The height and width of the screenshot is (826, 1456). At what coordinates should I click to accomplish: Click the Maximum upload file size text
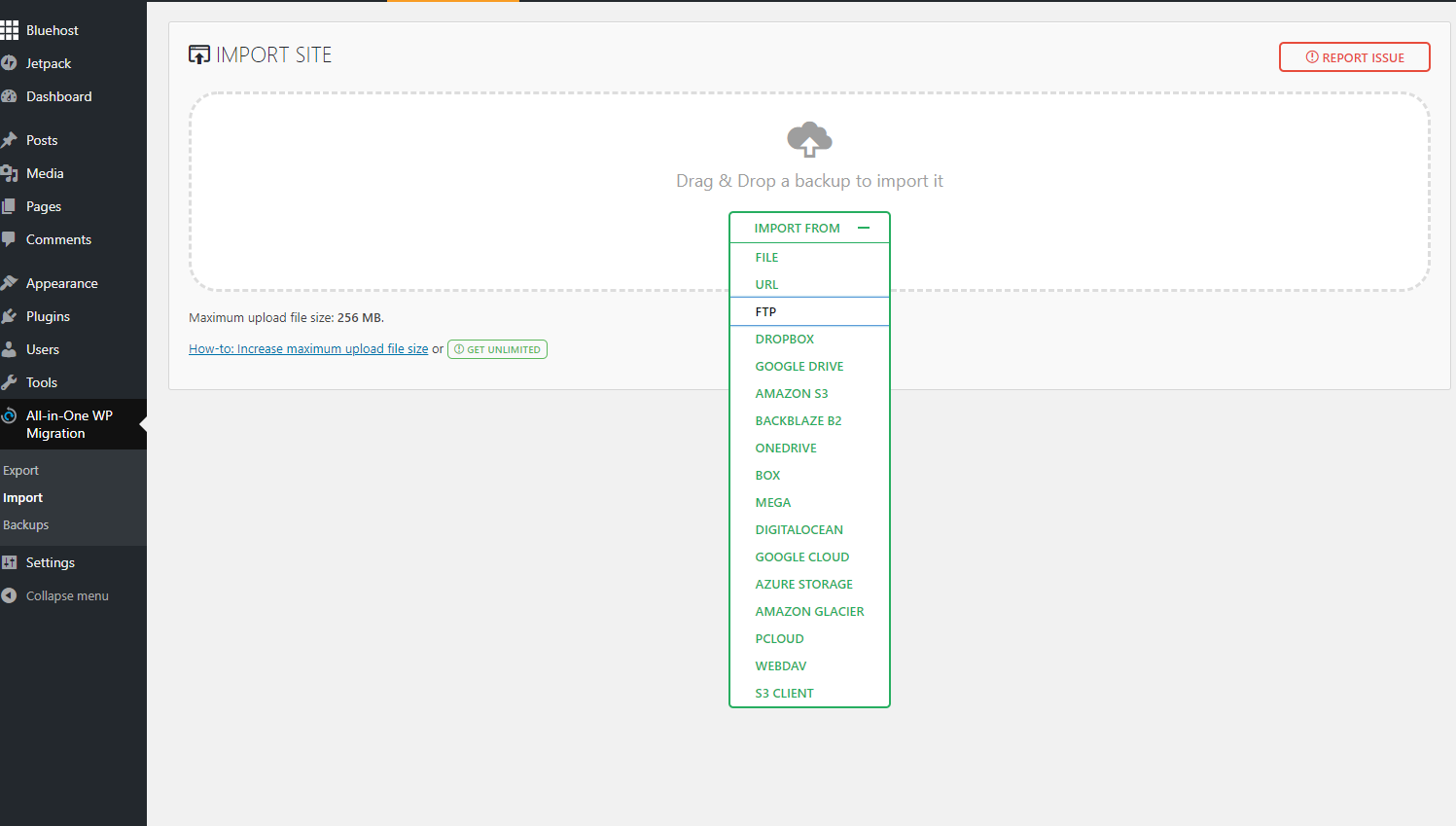(x=286, y=317)
